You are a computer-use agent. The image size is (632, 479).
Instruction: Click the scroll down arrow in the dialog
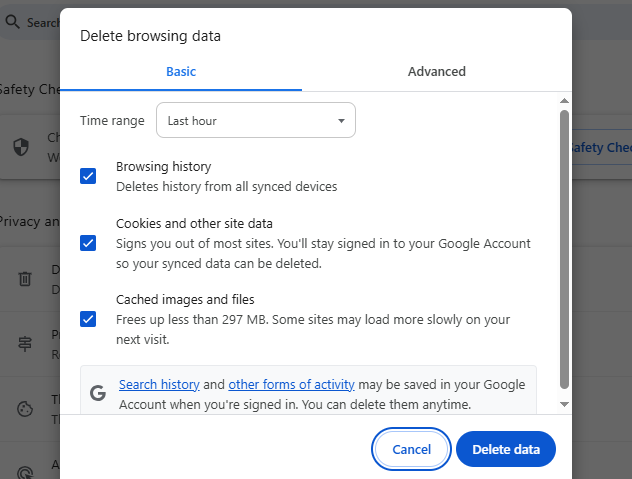click(564, 404)
